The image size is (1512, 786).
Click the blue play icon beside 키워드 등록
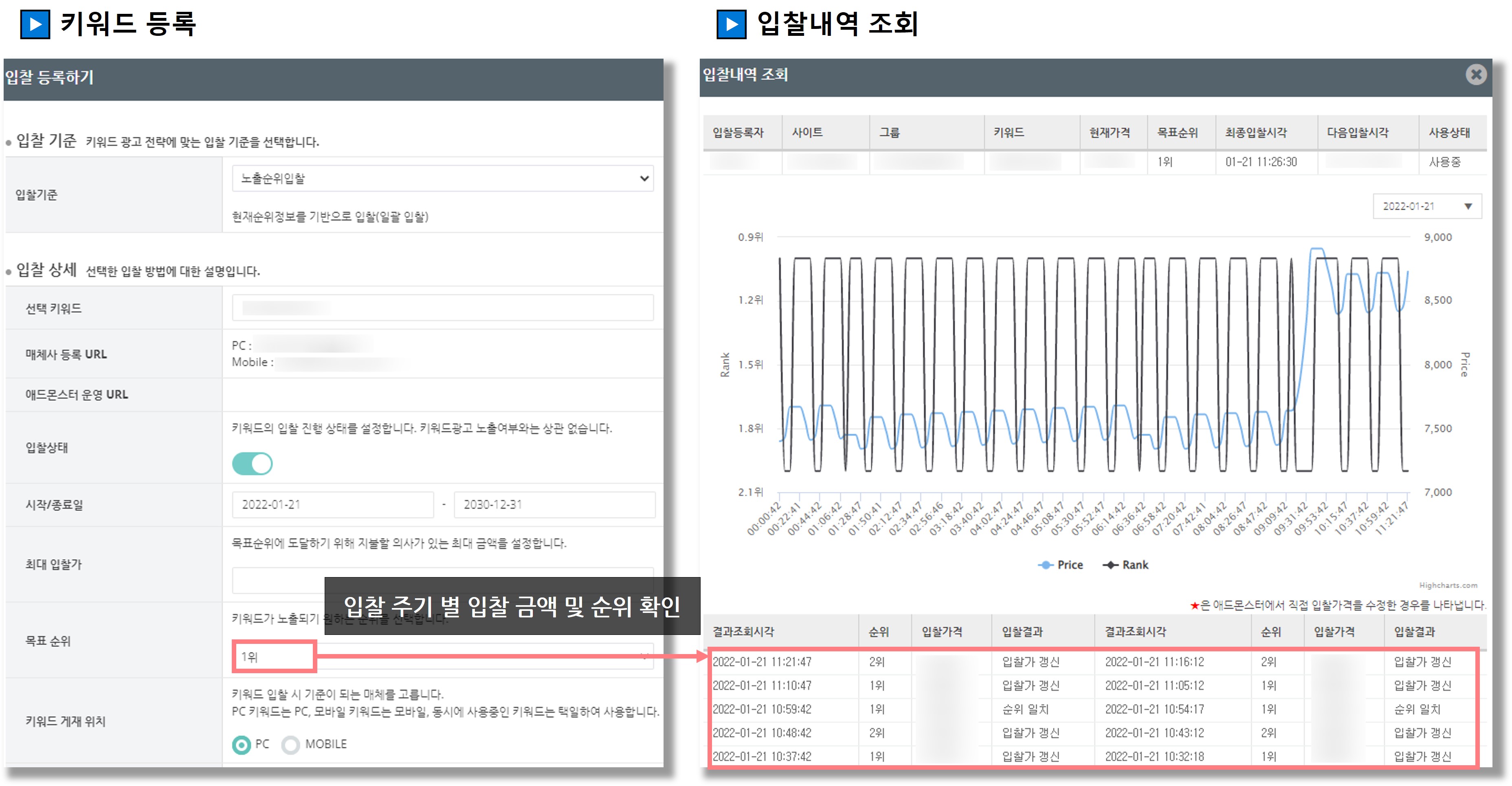click(x=35, y=24)
